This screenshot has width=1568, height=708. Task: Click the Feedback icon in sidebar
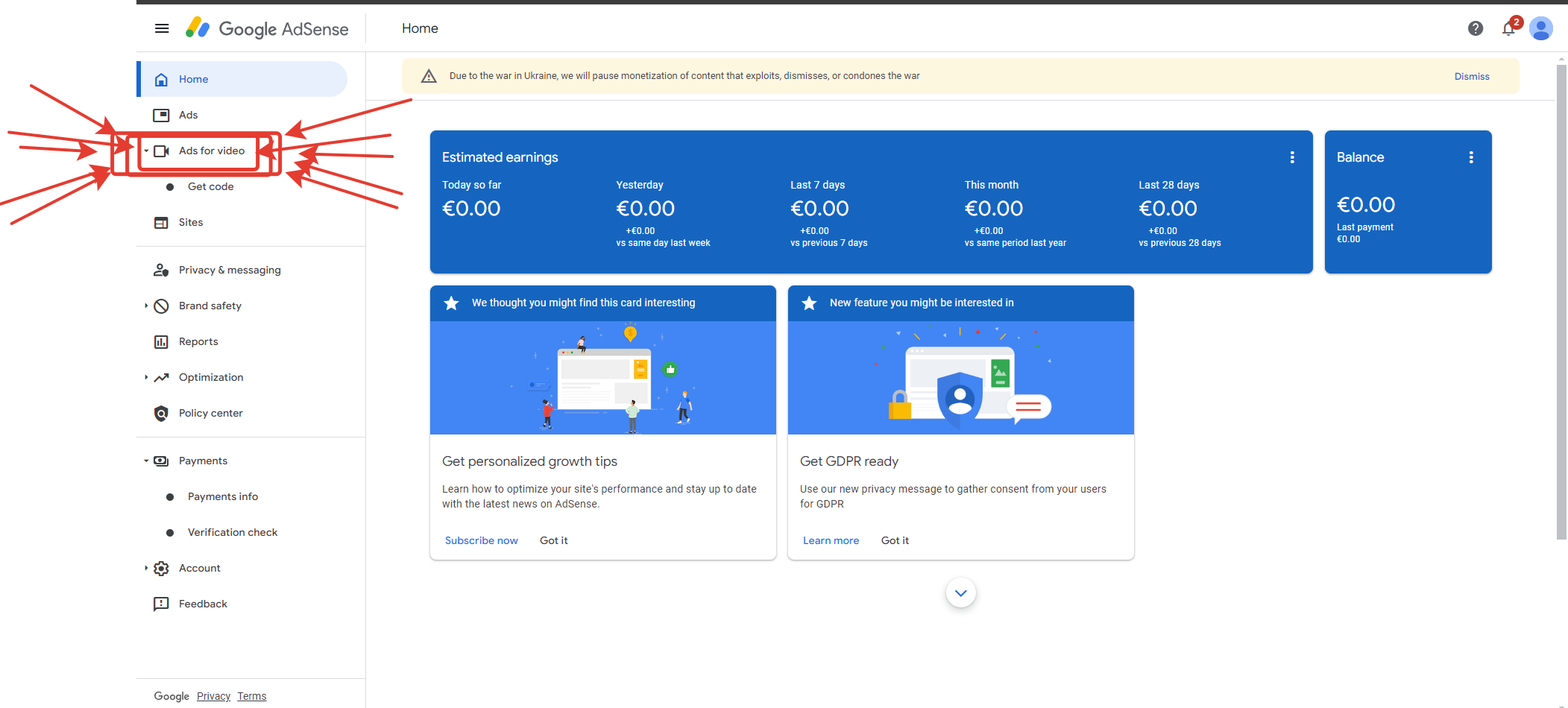click(x=161, y=604)
